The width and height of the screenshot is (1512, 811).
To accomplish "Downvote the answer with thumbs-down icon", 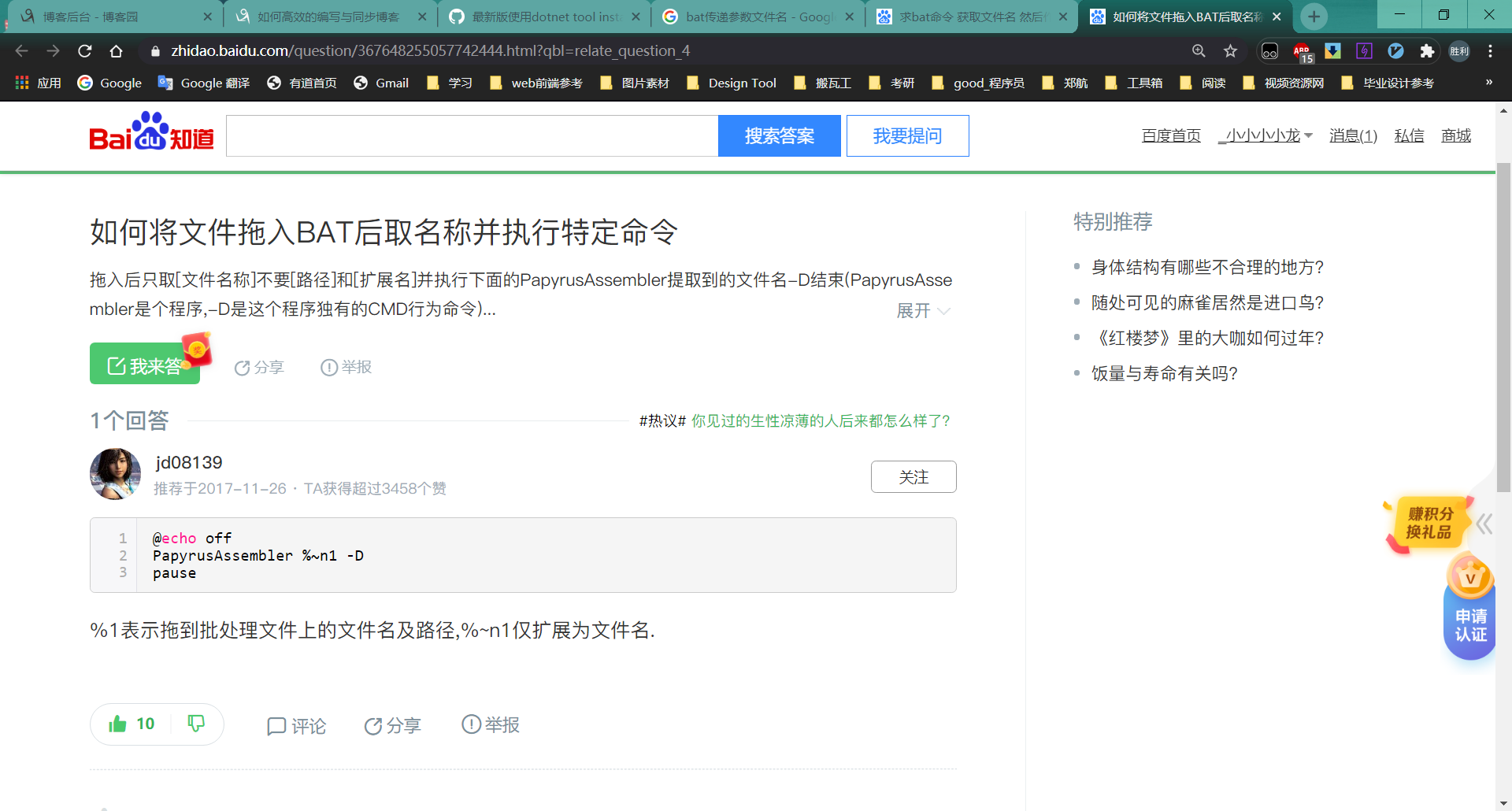I will tap(196, 724).
